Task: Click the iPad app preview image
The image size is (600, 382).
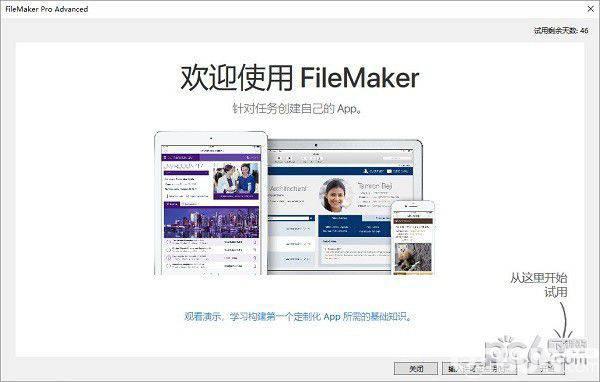Action: [210, 204]
